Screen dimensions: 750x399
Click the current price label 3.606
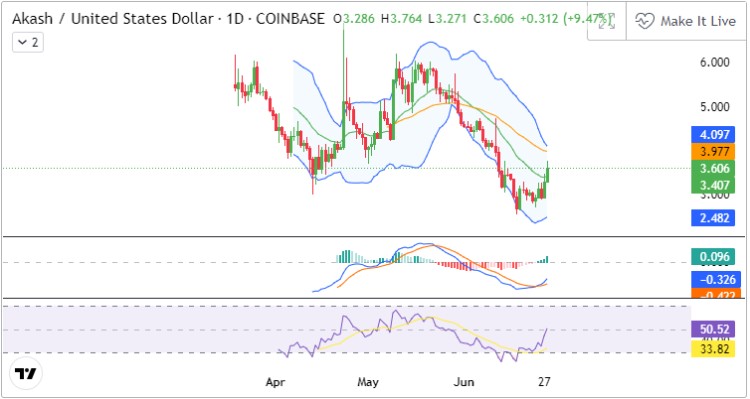pyautogui.click(x=713, y=168)
